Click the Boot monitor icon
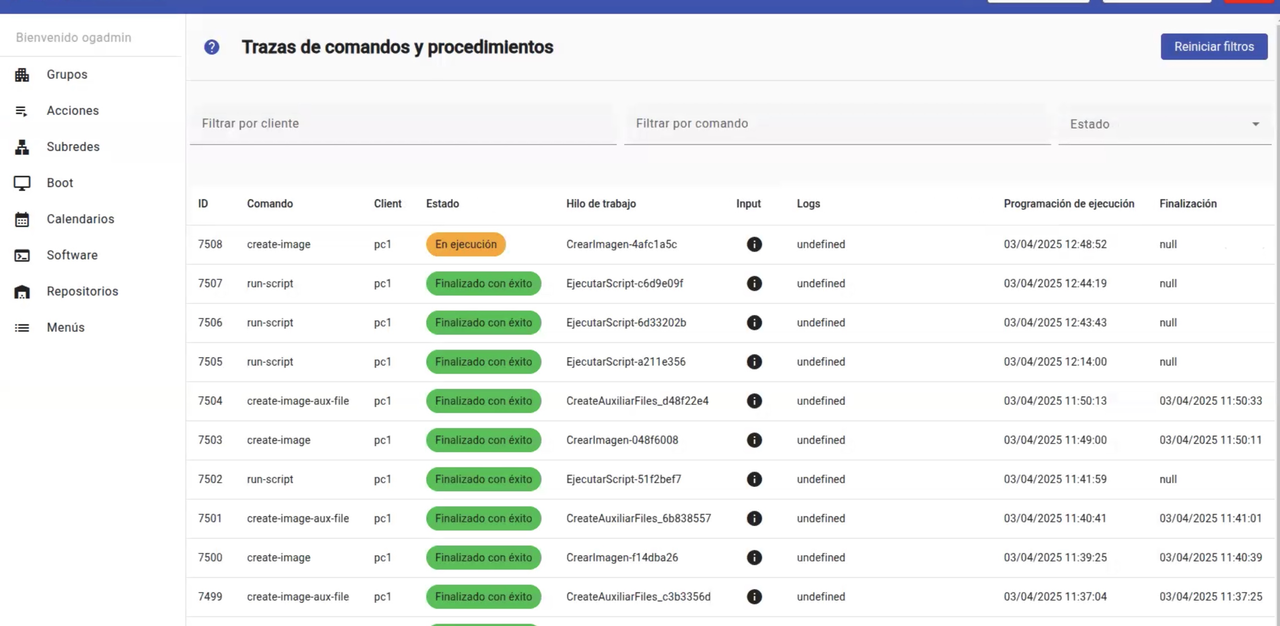 pos(22,183)
